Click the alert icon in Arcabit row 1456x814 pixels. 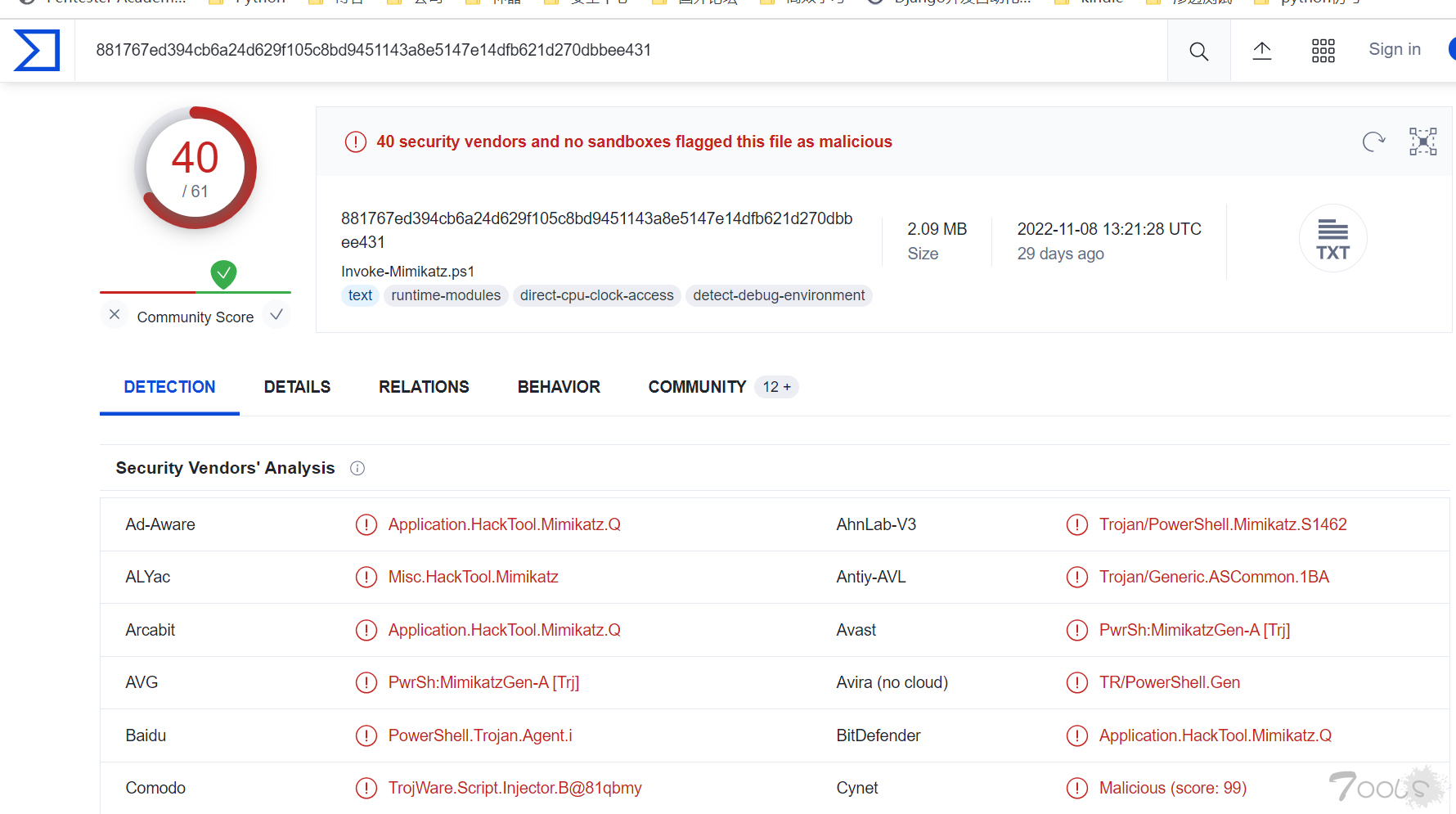point(366,630)
